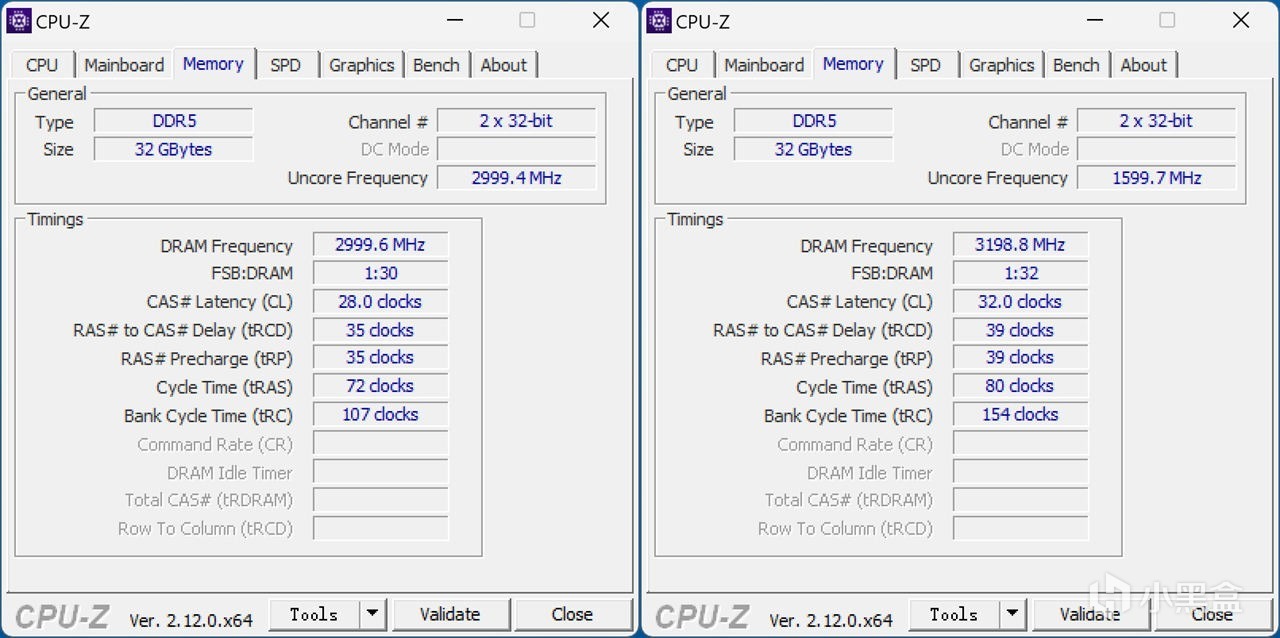Switch to Mainboard tab in right window
This screenshot has width=1280, height=638.
(x=764, y=65)
